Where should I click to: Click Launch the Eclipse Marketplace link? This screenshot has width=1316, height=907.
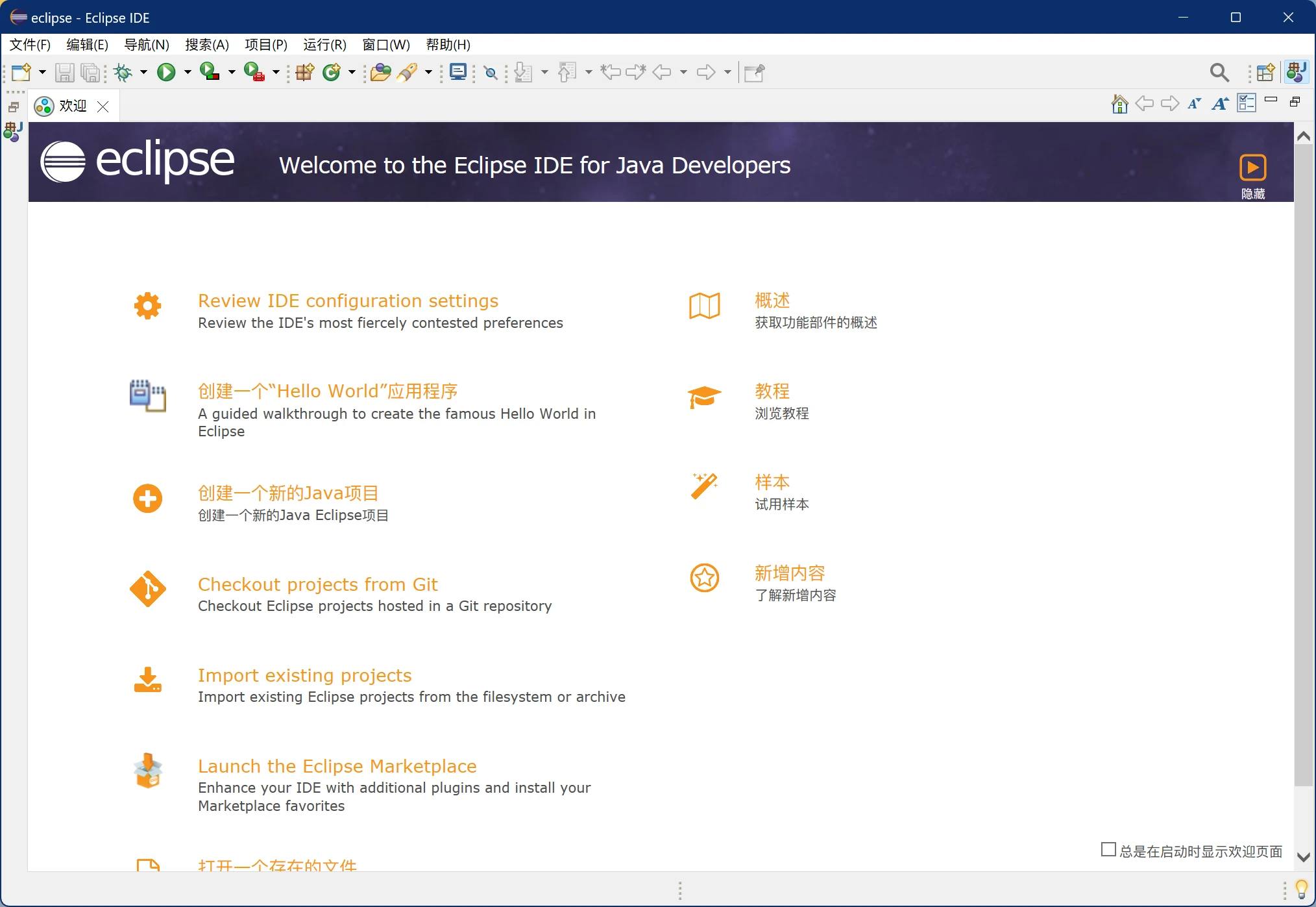(x=337, y=766)
